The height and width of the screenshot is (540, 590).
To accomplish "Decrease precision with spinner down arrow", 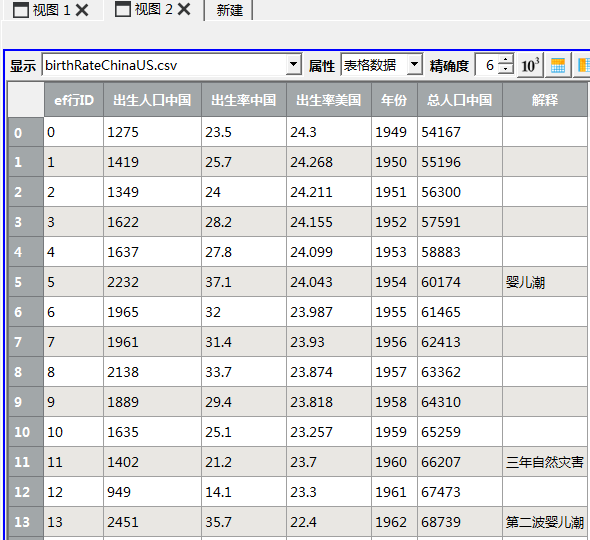I will [x=506, y=70].
